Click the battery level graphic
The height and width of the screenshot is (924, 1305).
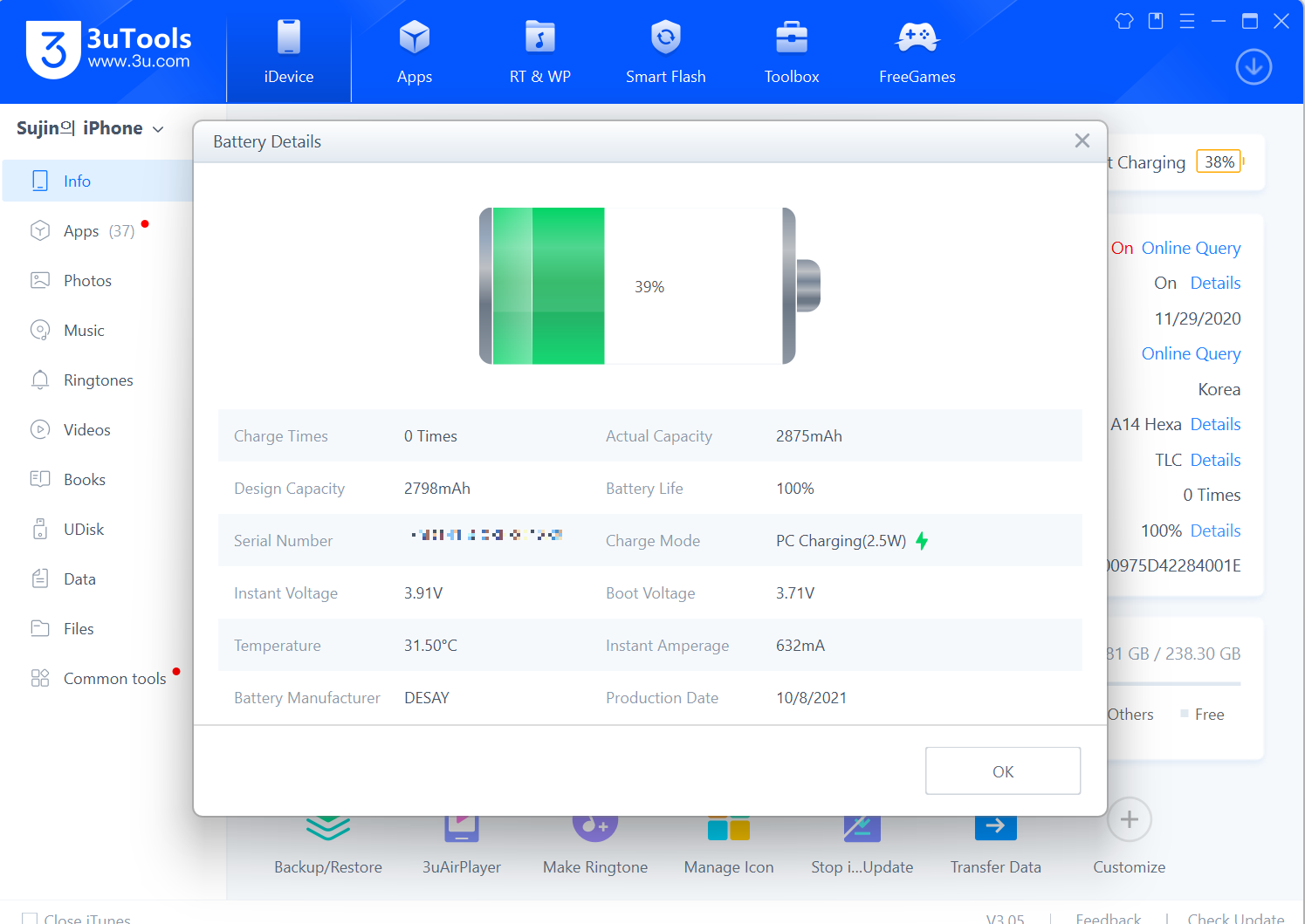[x=649, y=286]
